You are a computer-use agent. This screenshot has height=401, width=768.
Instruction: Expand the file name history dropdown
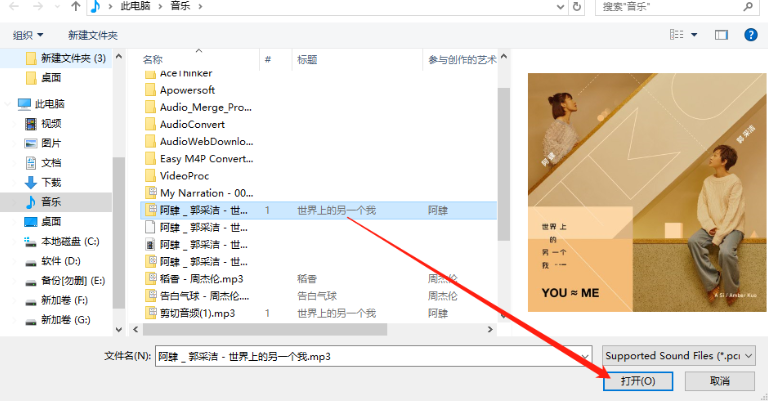click(x=585, y=356)
